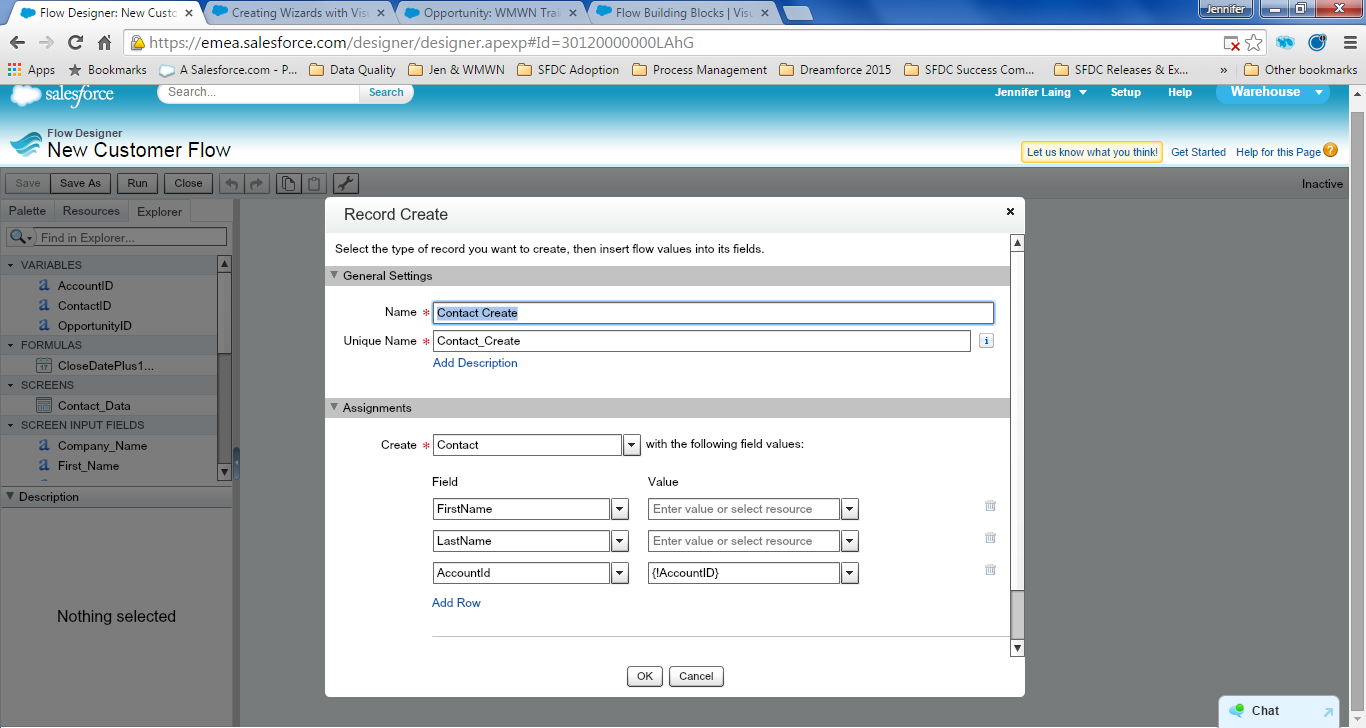This screenshot has height=728, width=1366.
Task: Switch to the Resources tab
Action: click(x=91, y=211)
